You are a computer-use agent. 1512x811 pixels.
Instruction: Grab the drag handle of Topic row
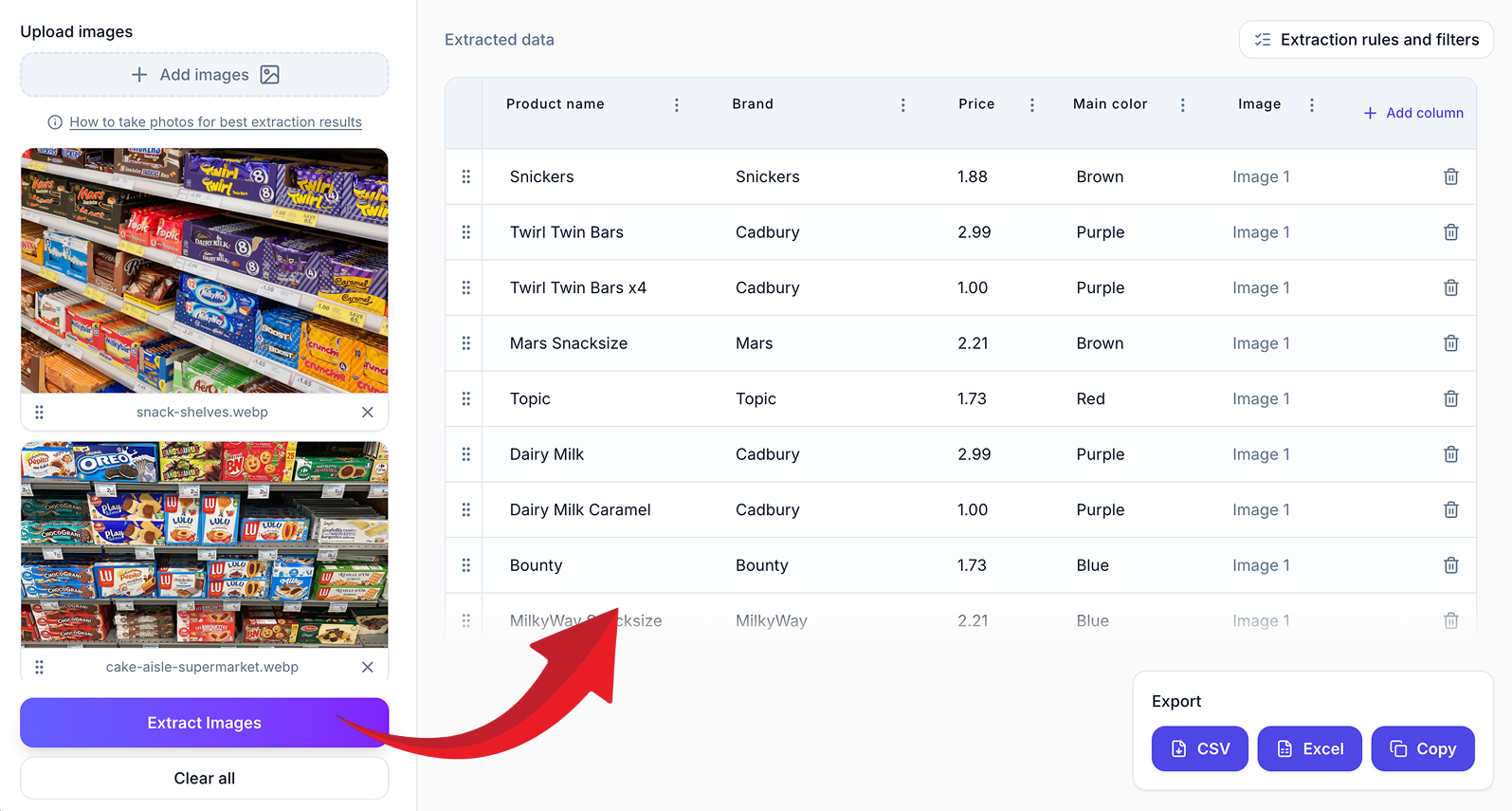[x=465, y=399]
